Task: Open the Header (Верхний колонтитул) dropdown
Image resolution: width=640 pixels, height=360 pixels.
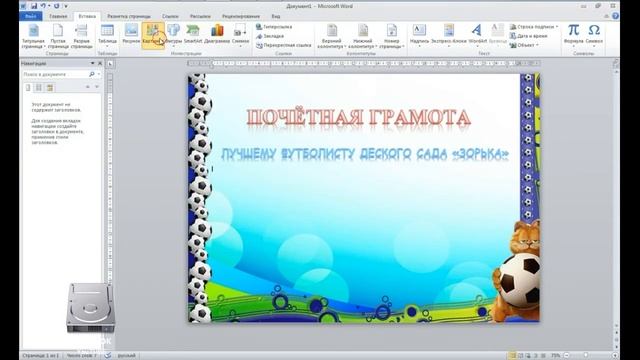Action: tap(331, 36)
